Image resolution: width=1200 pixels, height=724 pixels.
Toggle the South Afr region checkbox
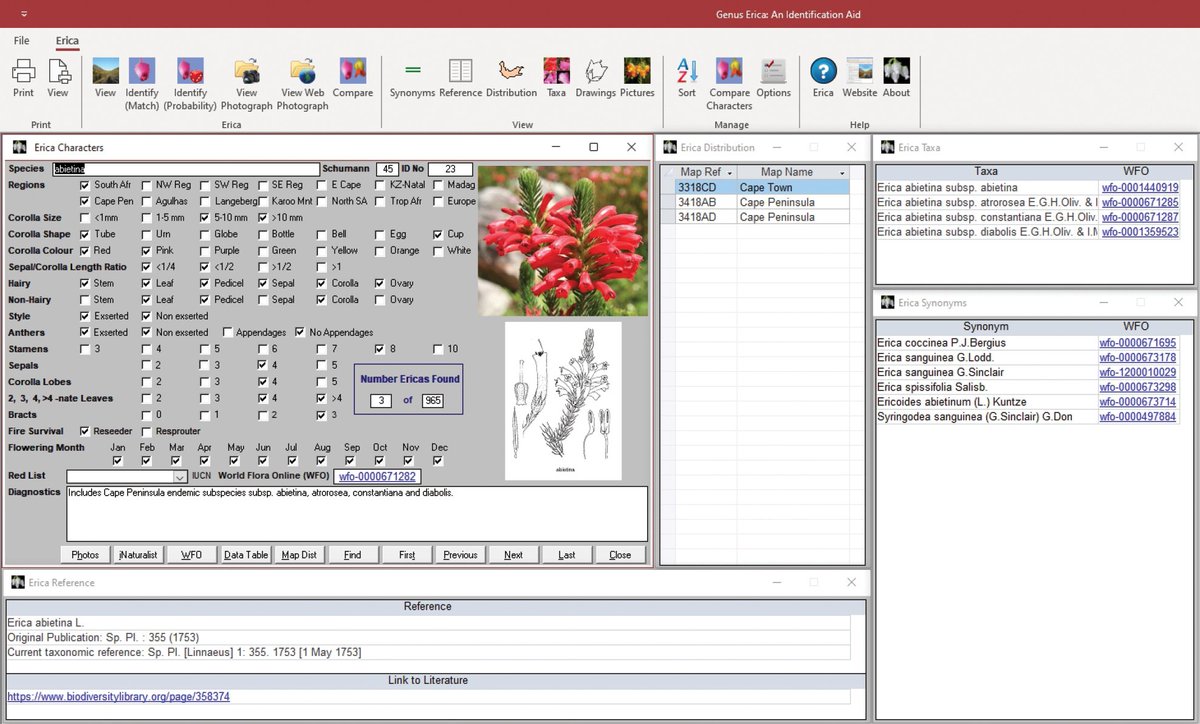point(84,185)
